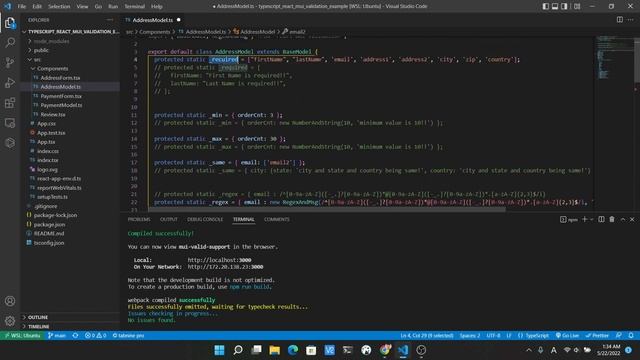Viewport: 640px width, 360px height.
Task: Open Explorer More Actions ellipsis
Action: [x=110, y=20]
